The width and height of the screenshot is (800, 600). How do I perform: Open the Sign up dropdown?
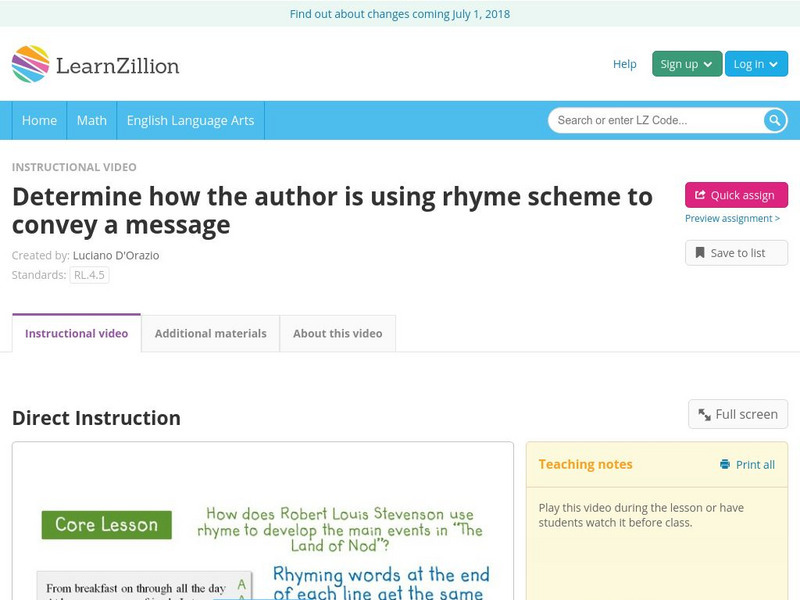click(x=687, y=64)
